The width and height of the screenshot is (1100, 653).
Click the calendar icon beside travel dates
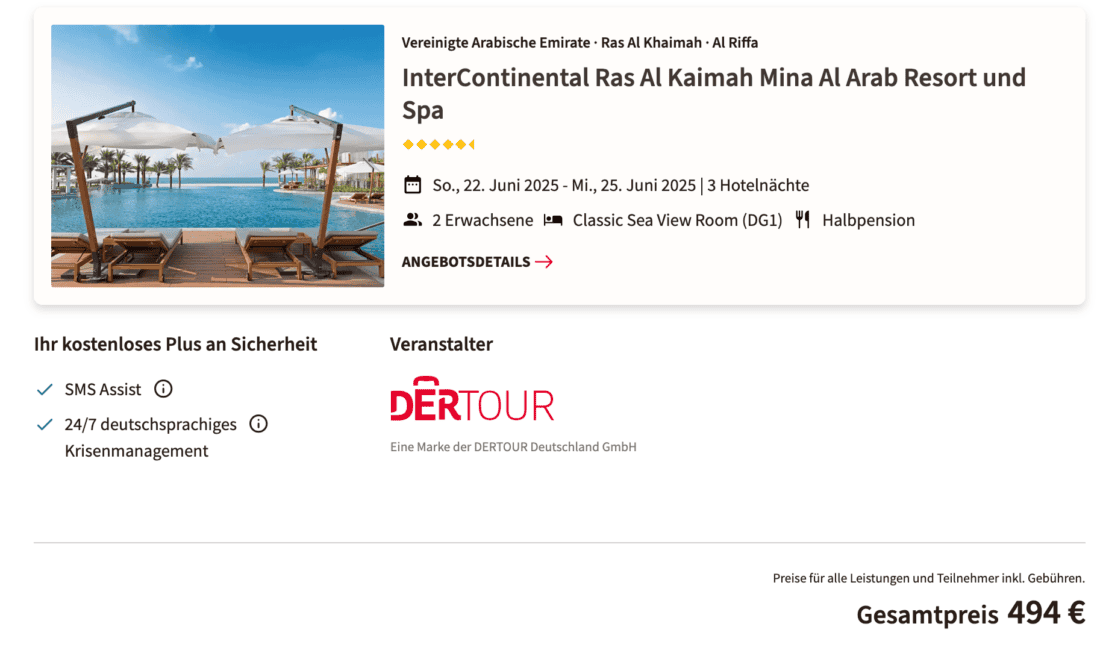412,185
